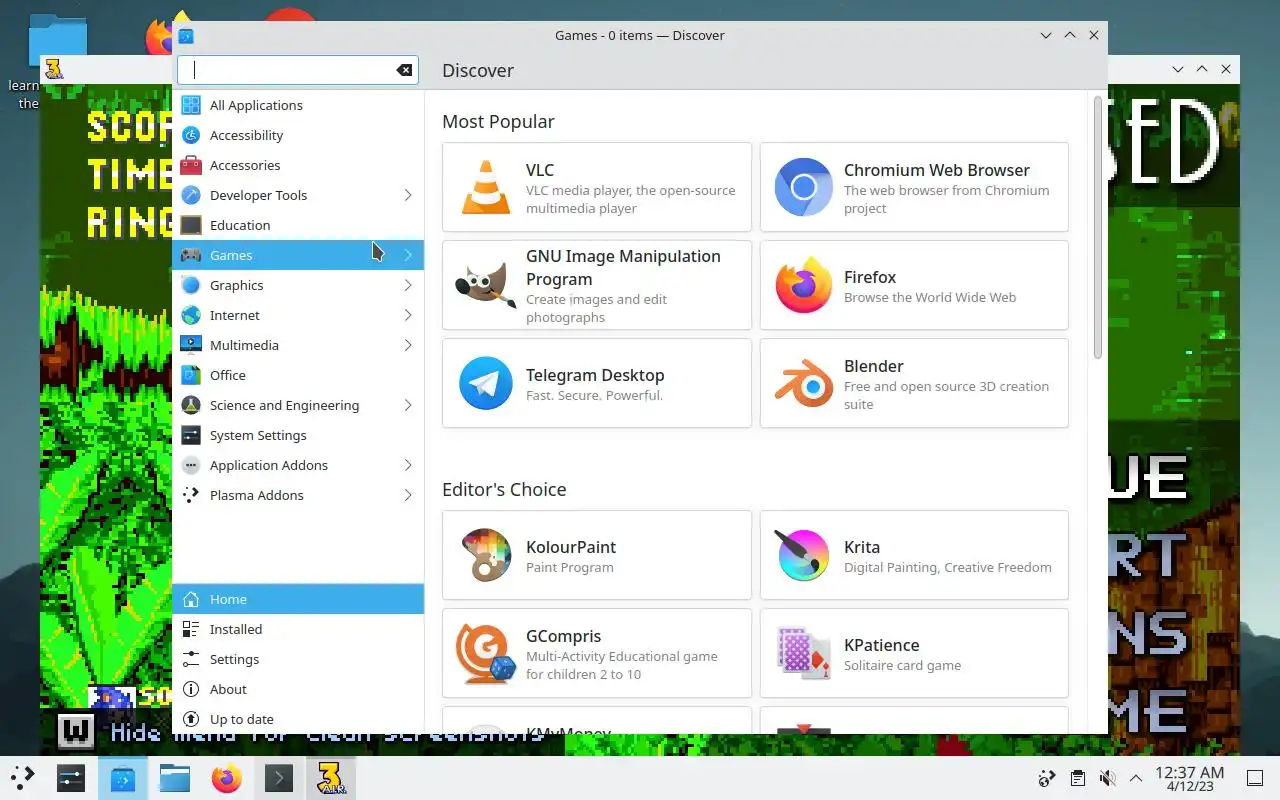Click the Blender app title
The image size is (1280, 800).
click(874, 366)
